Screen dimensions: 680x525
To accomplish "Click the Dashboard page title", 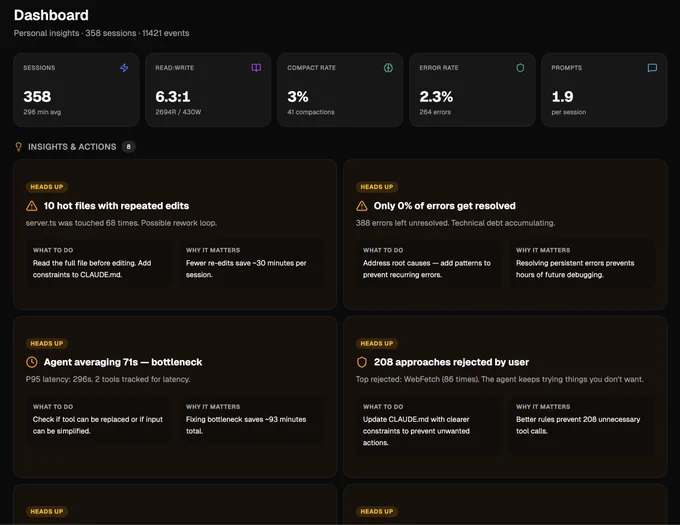I will 51,15.
